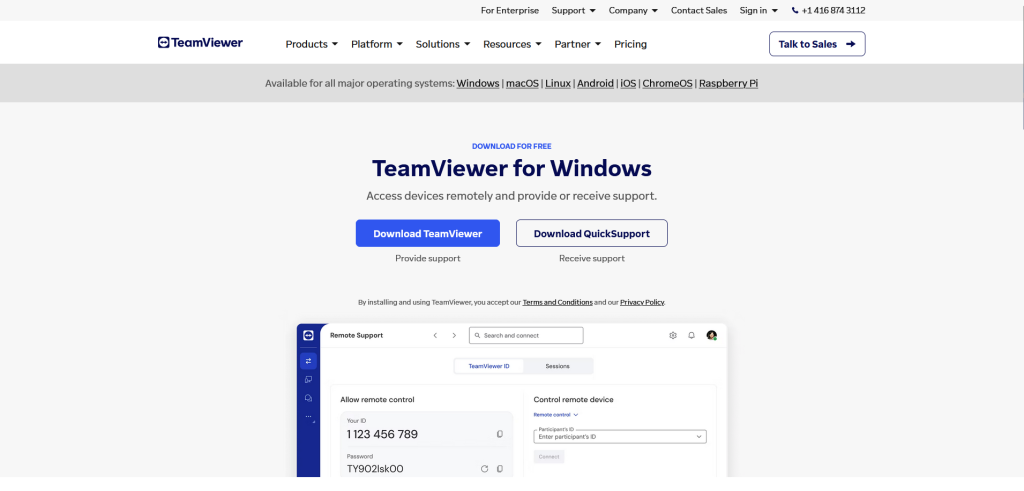The image size is (1024, 491).
Task: Expand the Remote control mode chevron
Action: 576,415
